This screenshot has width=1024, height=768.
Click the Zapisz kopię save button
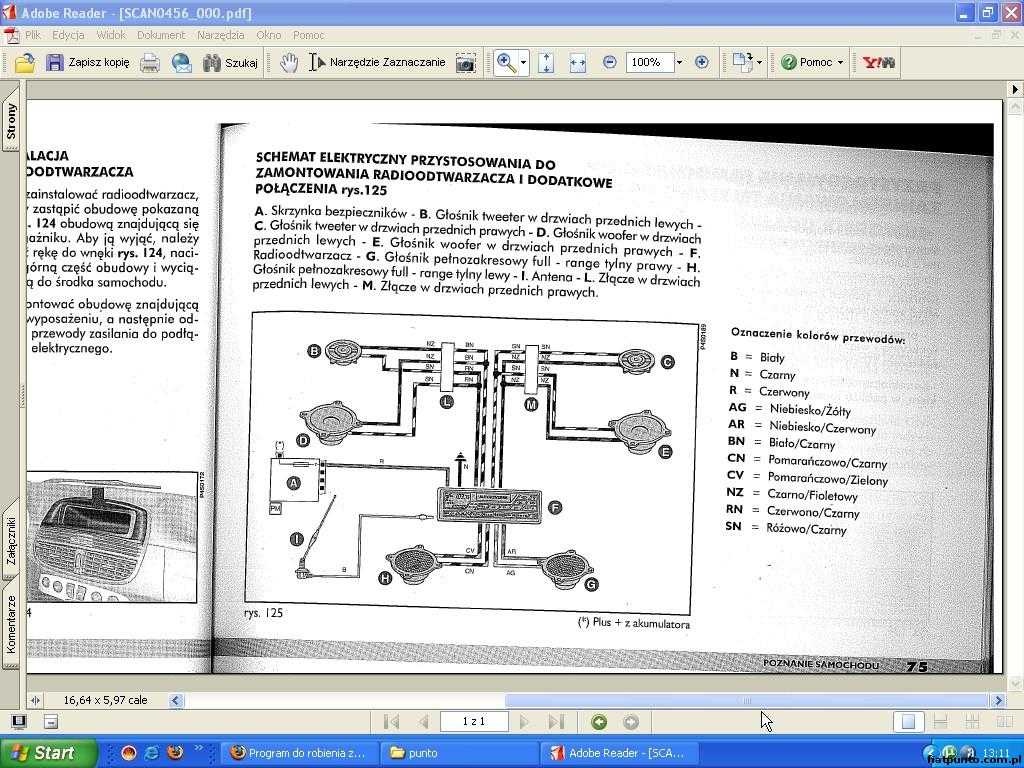click(88, 63)
